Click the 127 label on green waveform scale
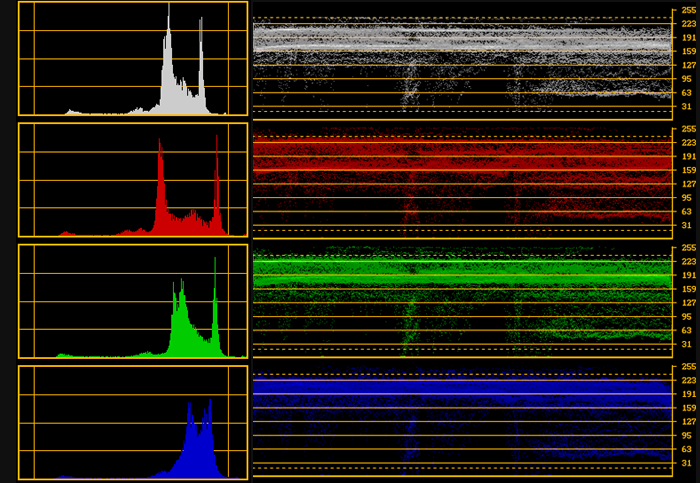The width and height of the screenshot is (700, 483). [689, 303]
